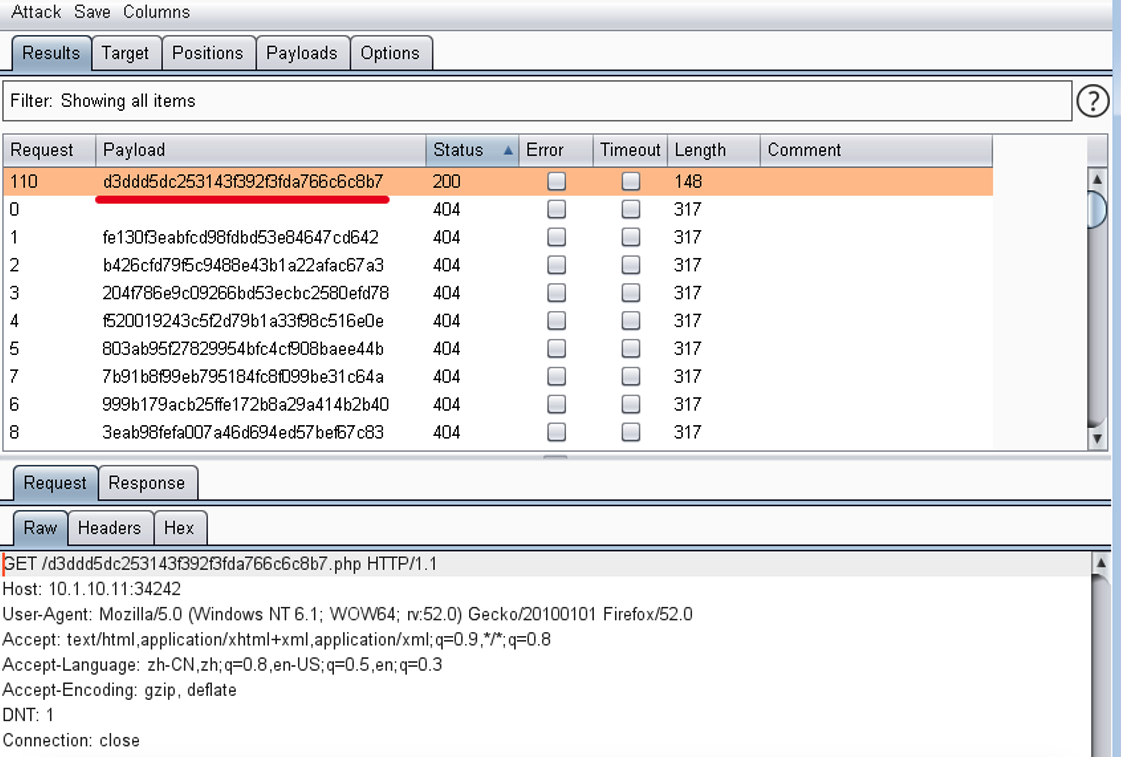Open the Response tab
The width and height of the screenshot is (1121, 757).
click(147, 483)
